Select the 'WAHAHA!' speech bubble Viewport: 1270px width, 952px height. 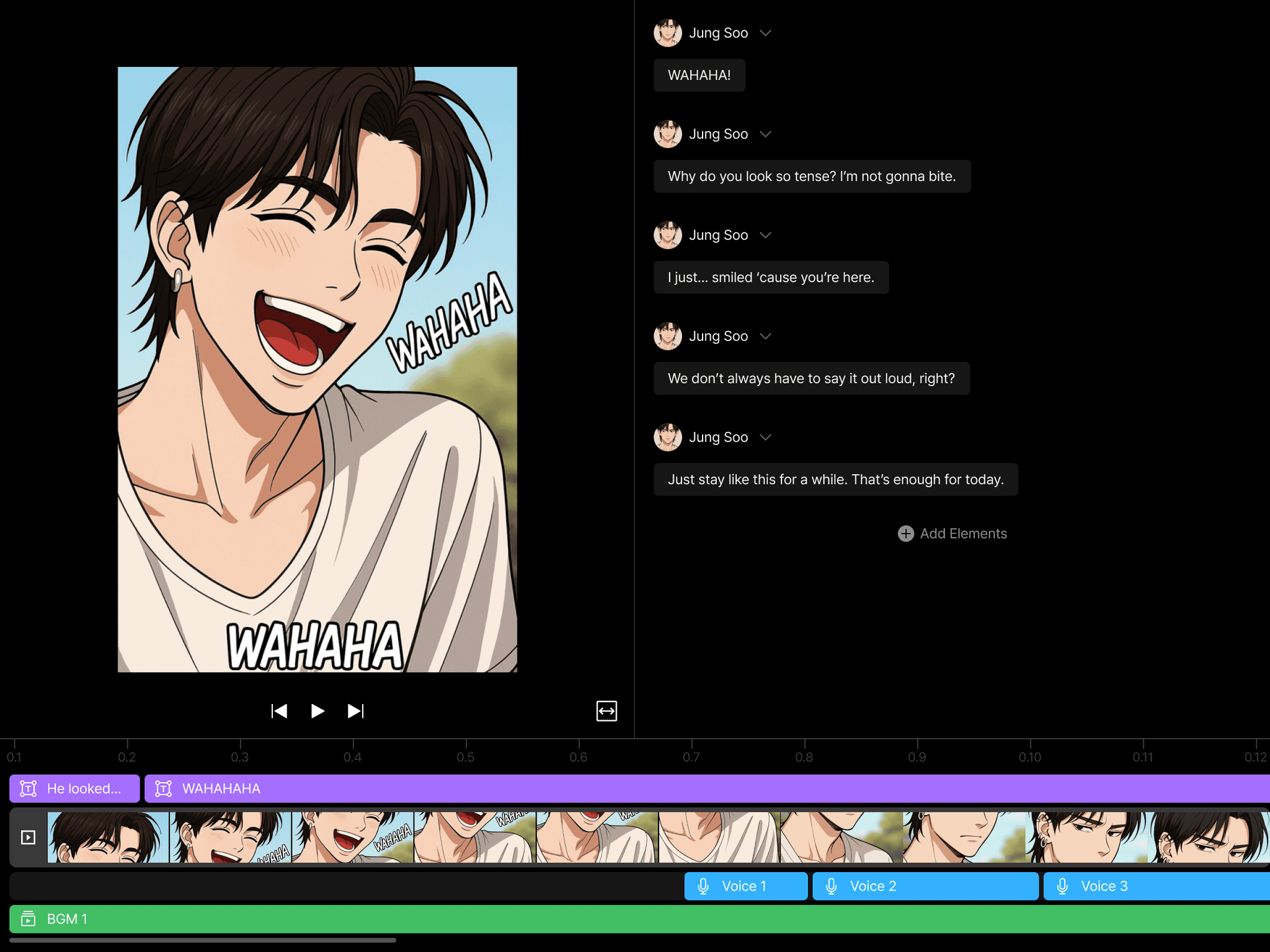(x=699, y=74)
